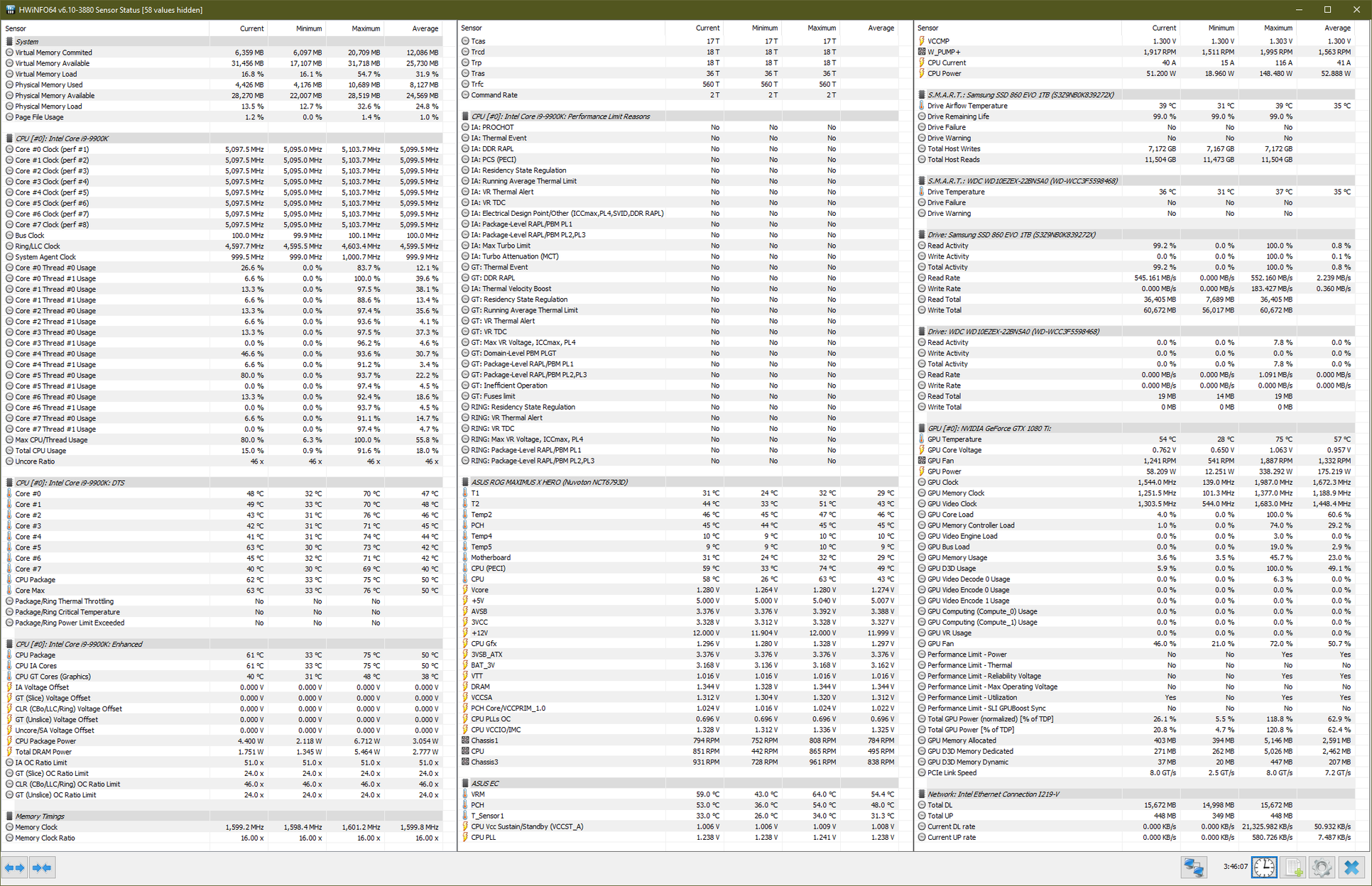Click thermometer icon beside Drive Airflow Temperature

pos(922,106)
